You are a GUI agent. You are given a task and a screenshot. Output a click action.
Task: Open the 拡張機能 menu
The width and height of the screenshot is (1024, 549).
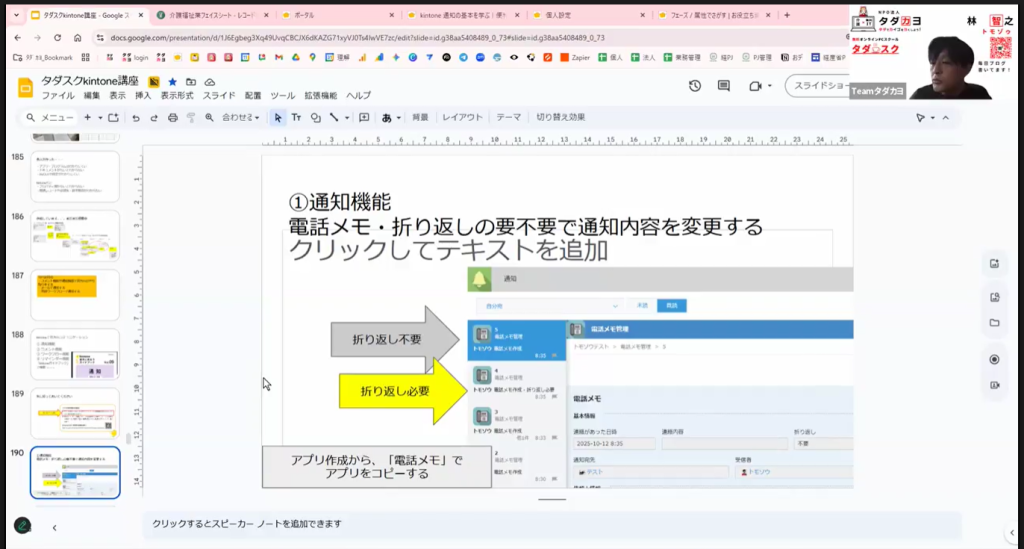click(x=320, y=95)
